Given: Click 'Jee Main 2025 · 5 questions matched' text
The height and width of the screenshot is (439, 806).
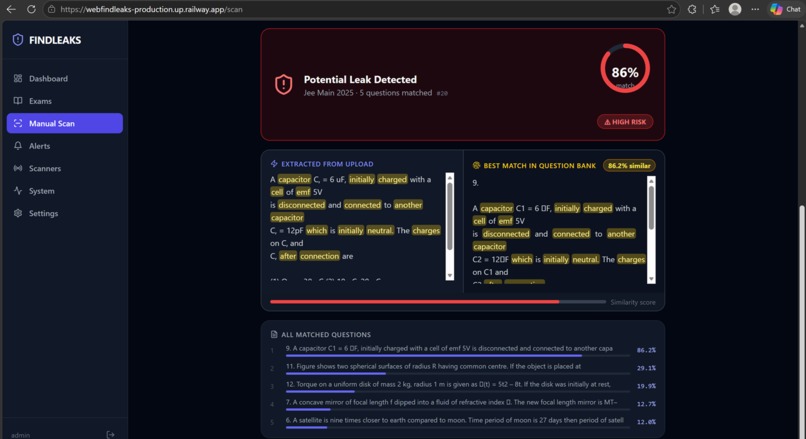Looking at the screenshot, I should pyautogui.click(x=368, y=93).
